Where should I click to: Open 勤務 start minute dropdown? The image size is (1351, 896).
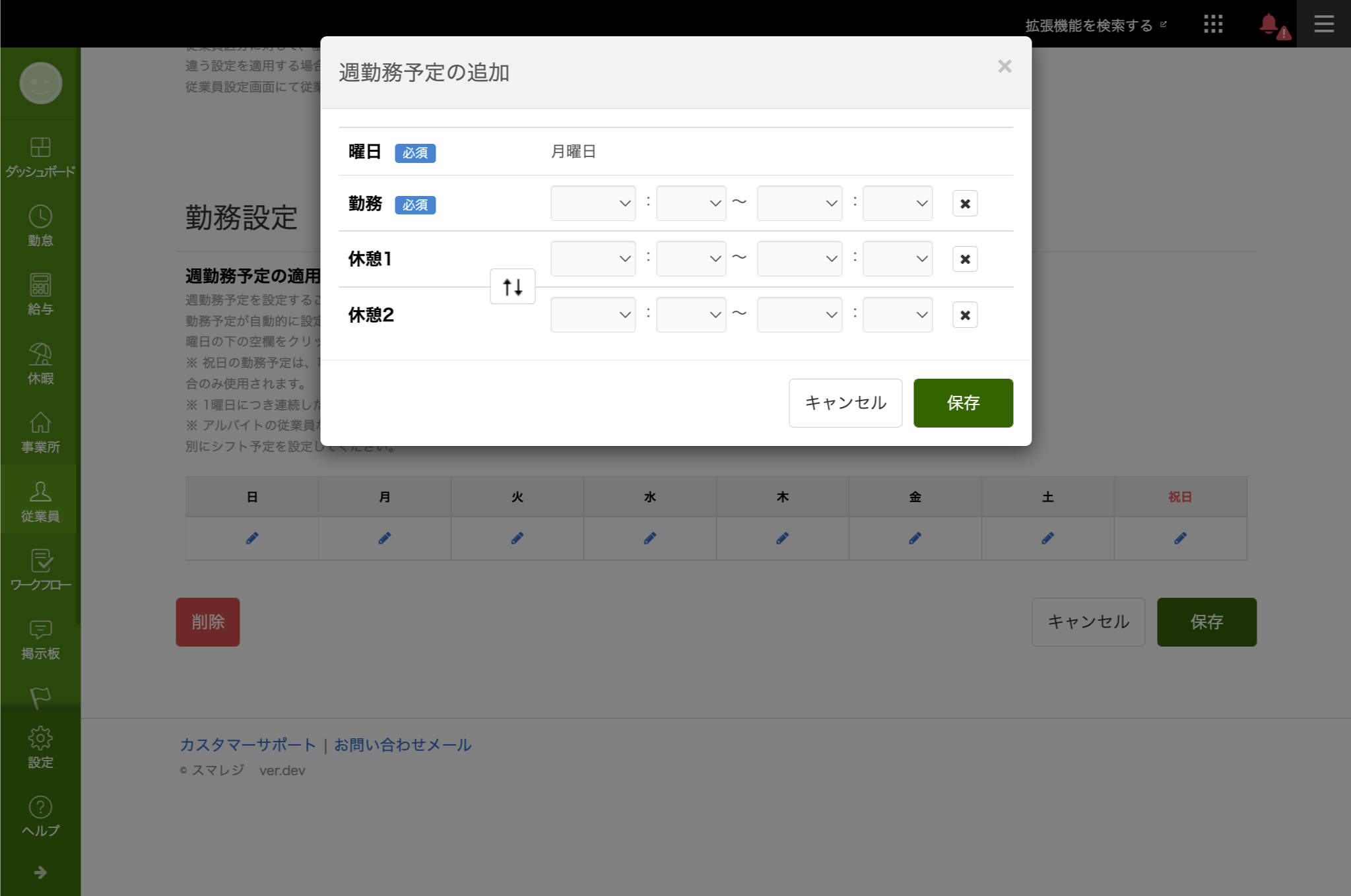[x=691, y=203]
